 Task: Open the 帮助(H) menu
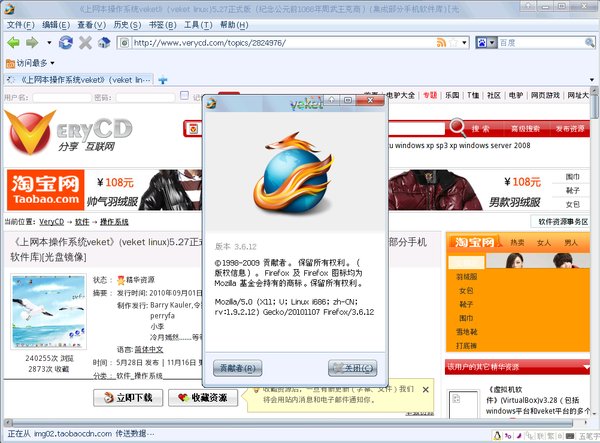234,25
